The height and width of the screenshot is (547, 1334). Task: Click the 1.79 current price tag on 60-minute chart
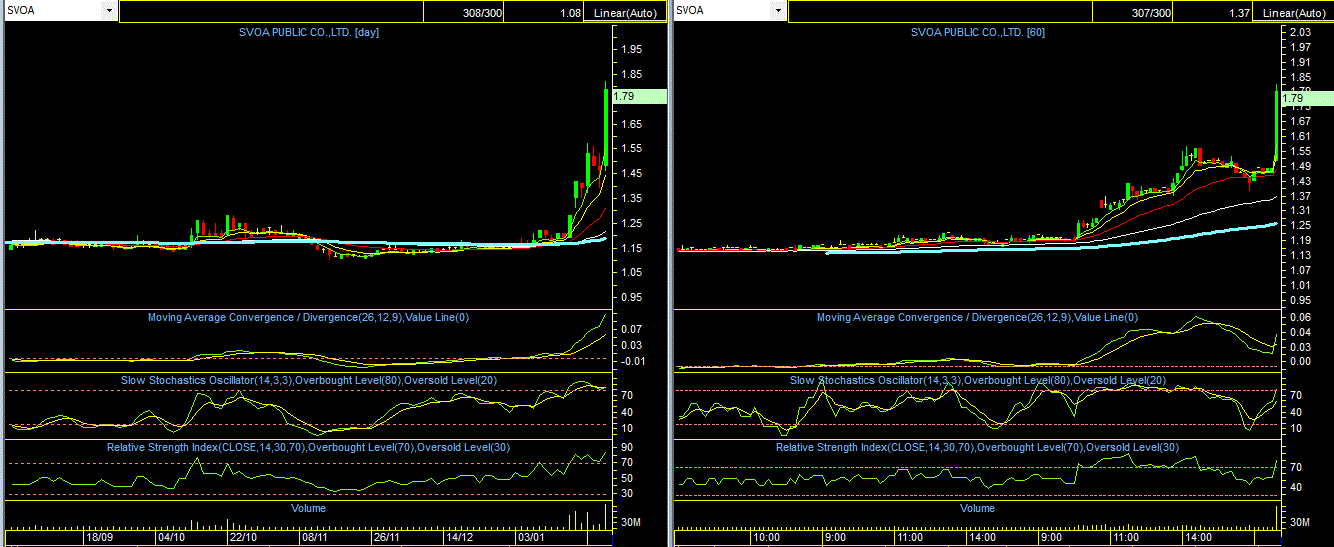(x=1306, y=98)
